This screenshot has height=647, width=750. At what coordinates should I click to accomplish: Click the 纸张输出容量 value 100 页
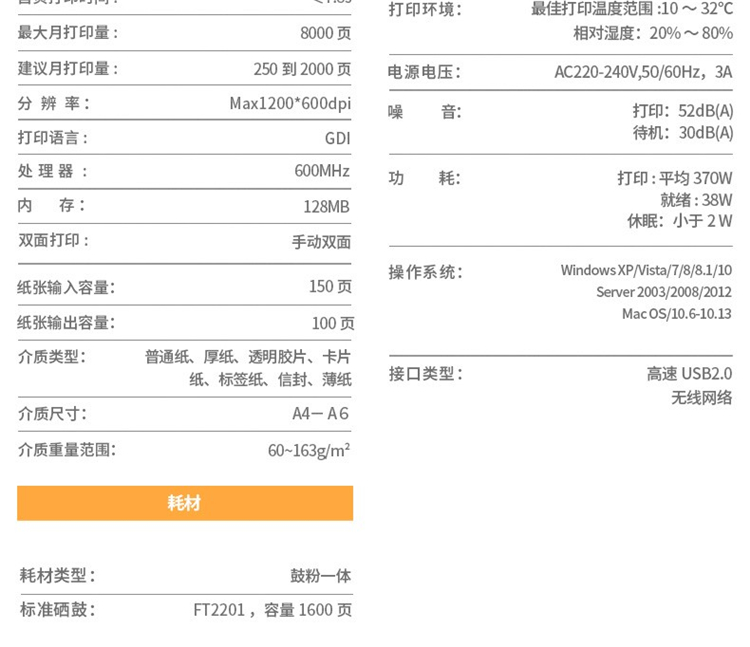tap(332, 324)
